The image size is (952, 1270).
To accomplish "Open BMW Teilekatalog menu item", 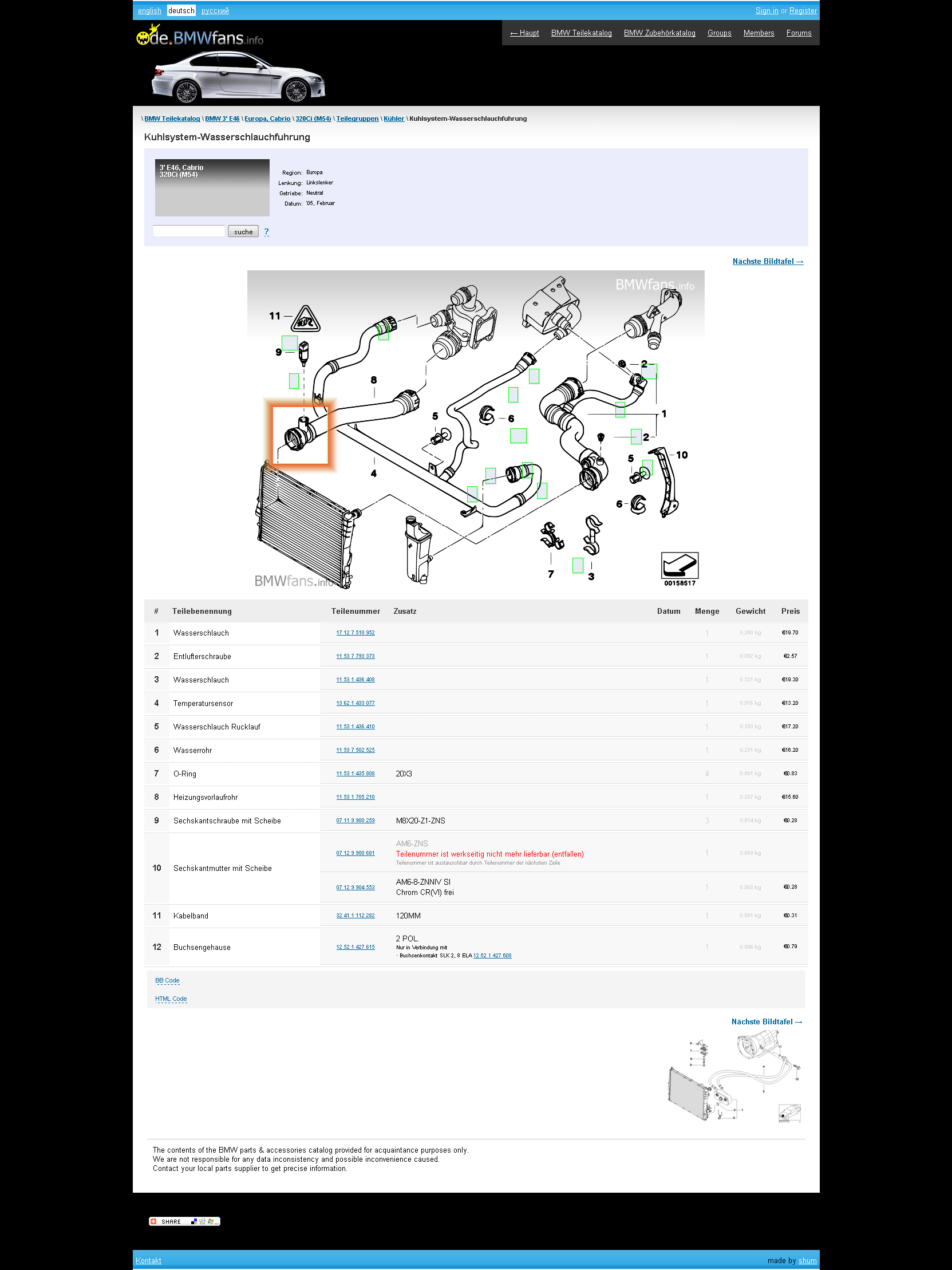I will pos(580,33).
